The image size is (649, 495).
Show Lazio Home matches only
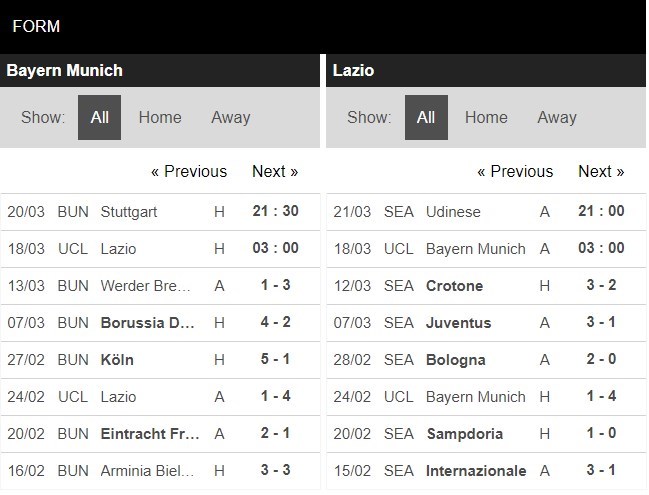486,117
